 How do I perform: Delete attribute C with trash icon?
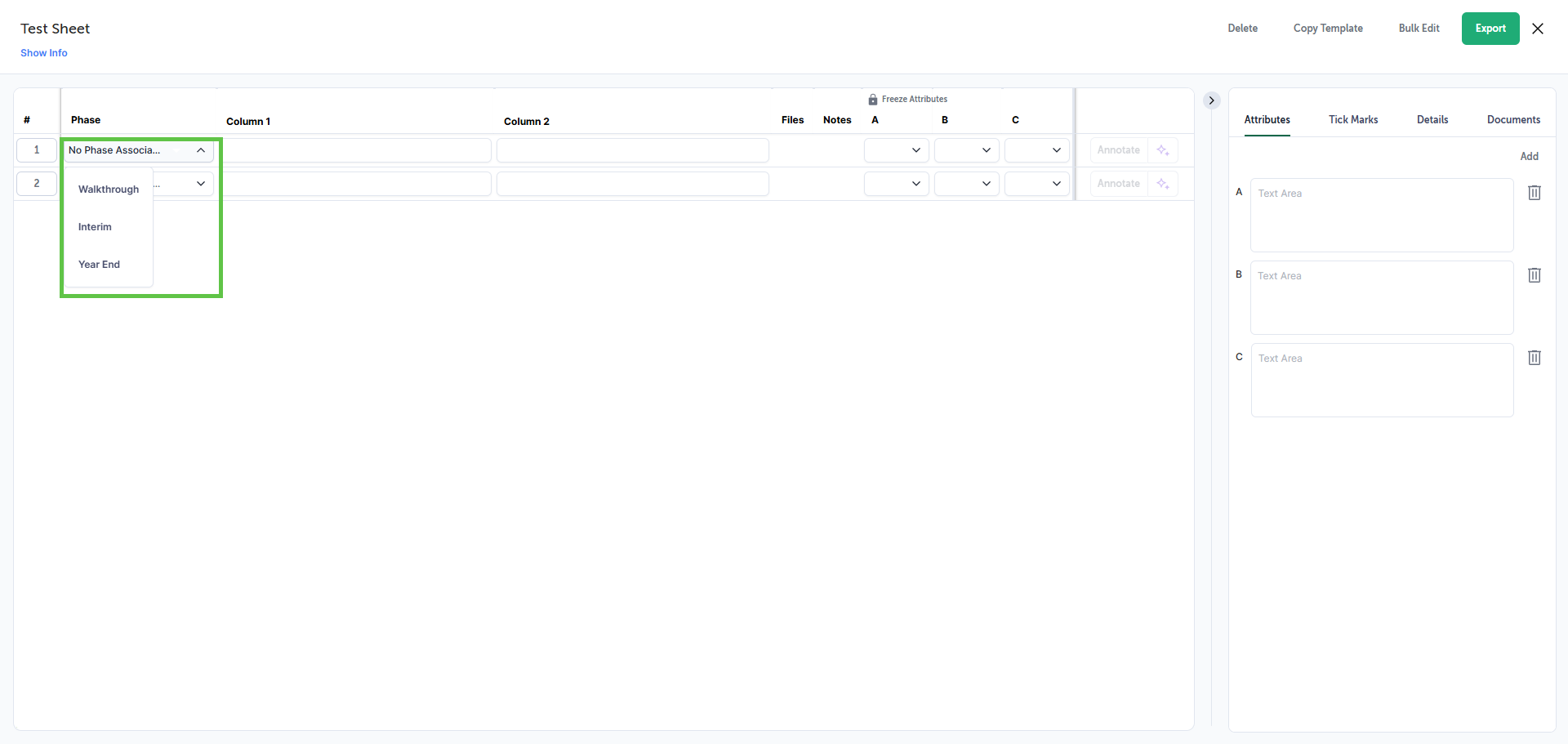coord(1535,358)
